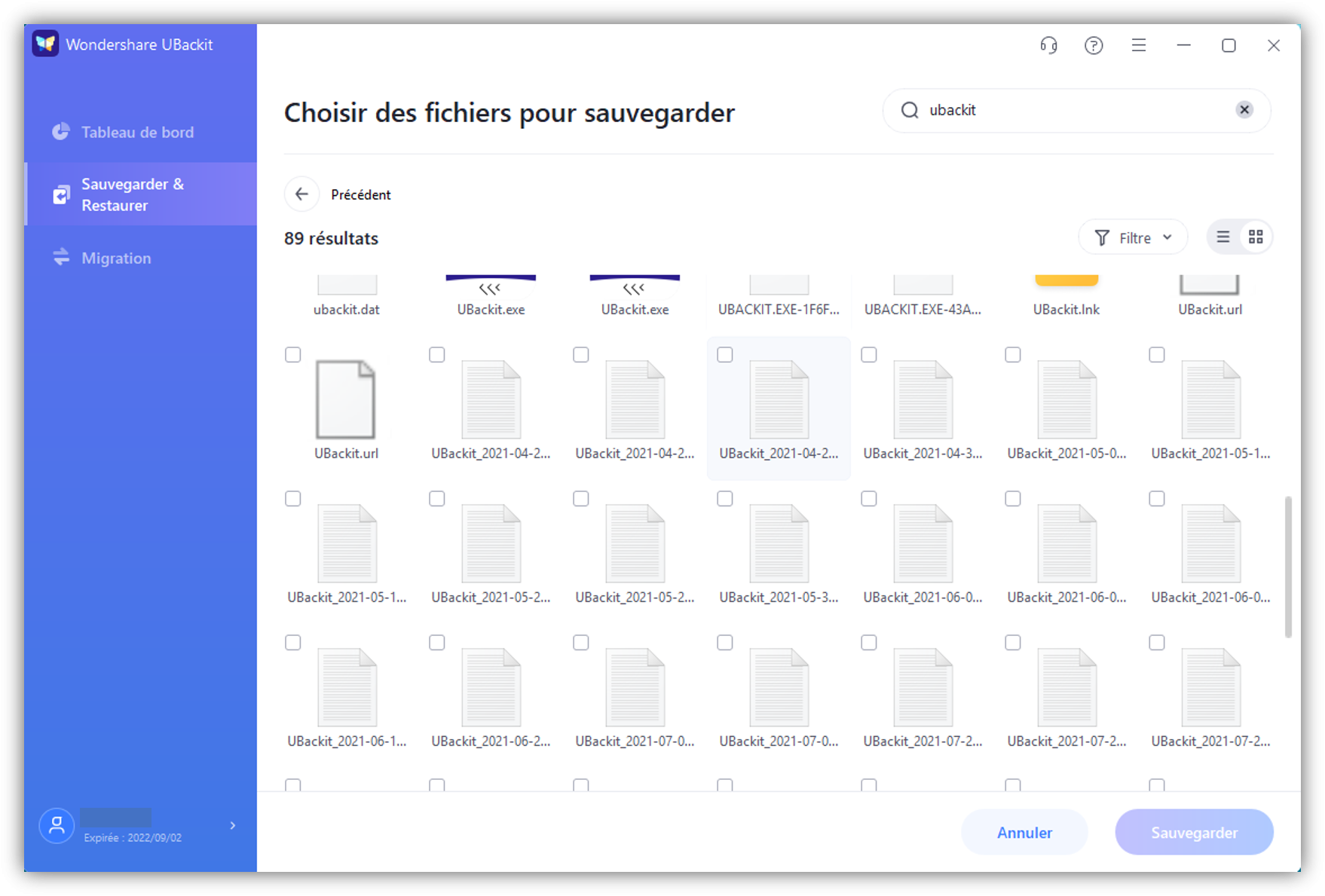
Task: Close the UBackit window
Action: pyautogui.click(x=1274, y=45)
